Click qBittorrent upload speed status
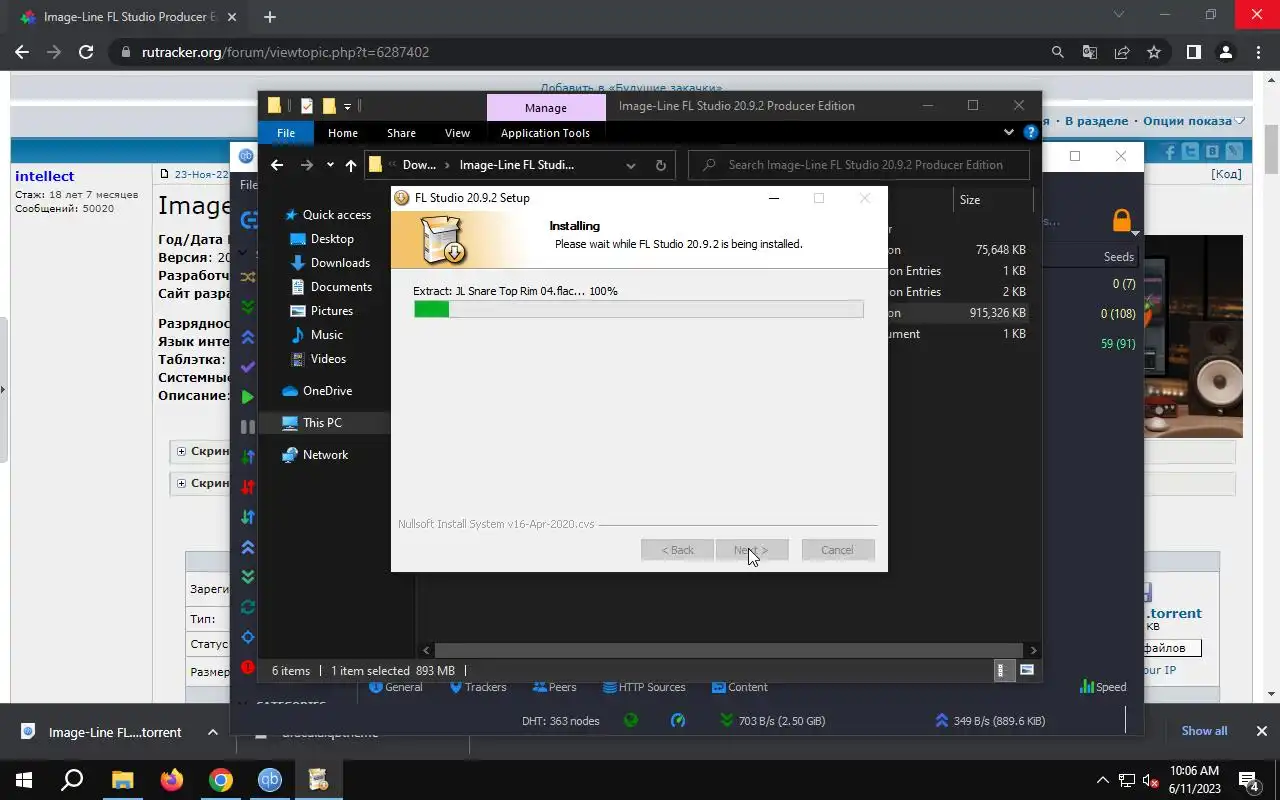 click(990, 721)
